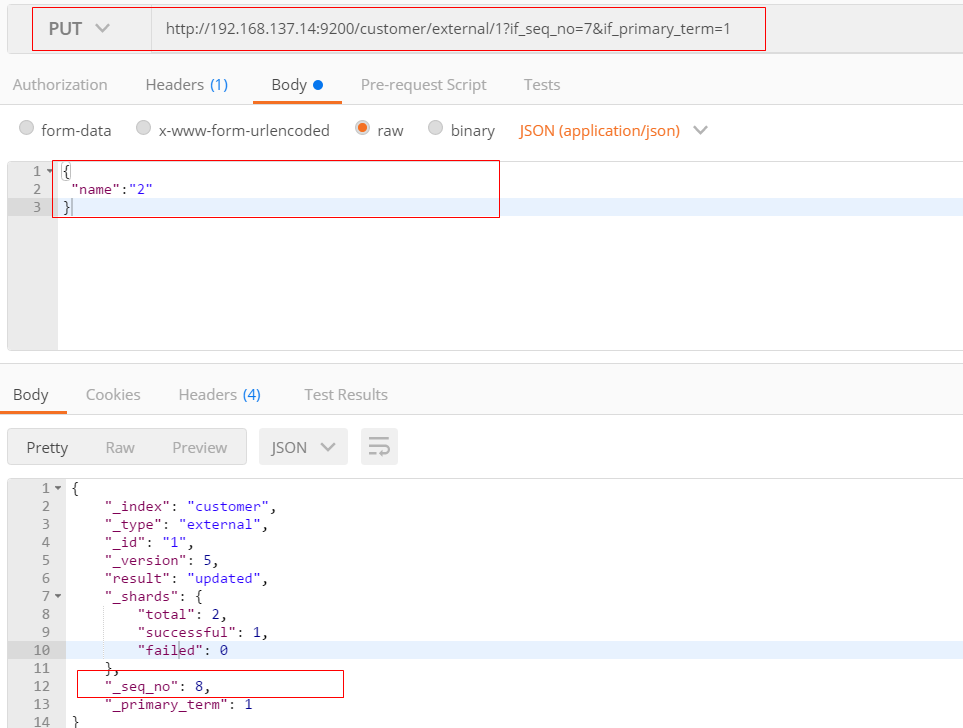Go to the request Tests tab
Viewport: 963px width, 728px height.
[x=542, y=85]
